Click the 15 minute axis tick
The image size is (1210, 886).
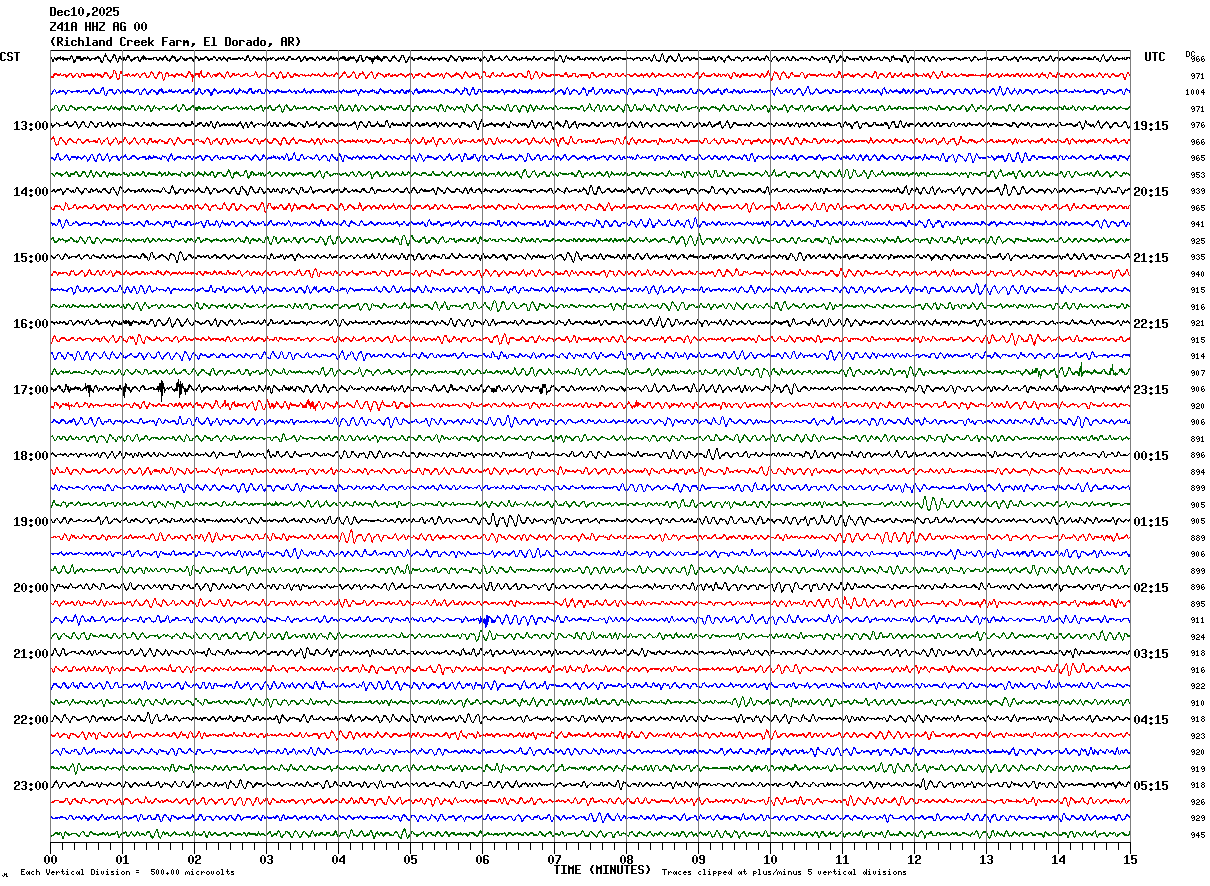tap(1130, 859)
